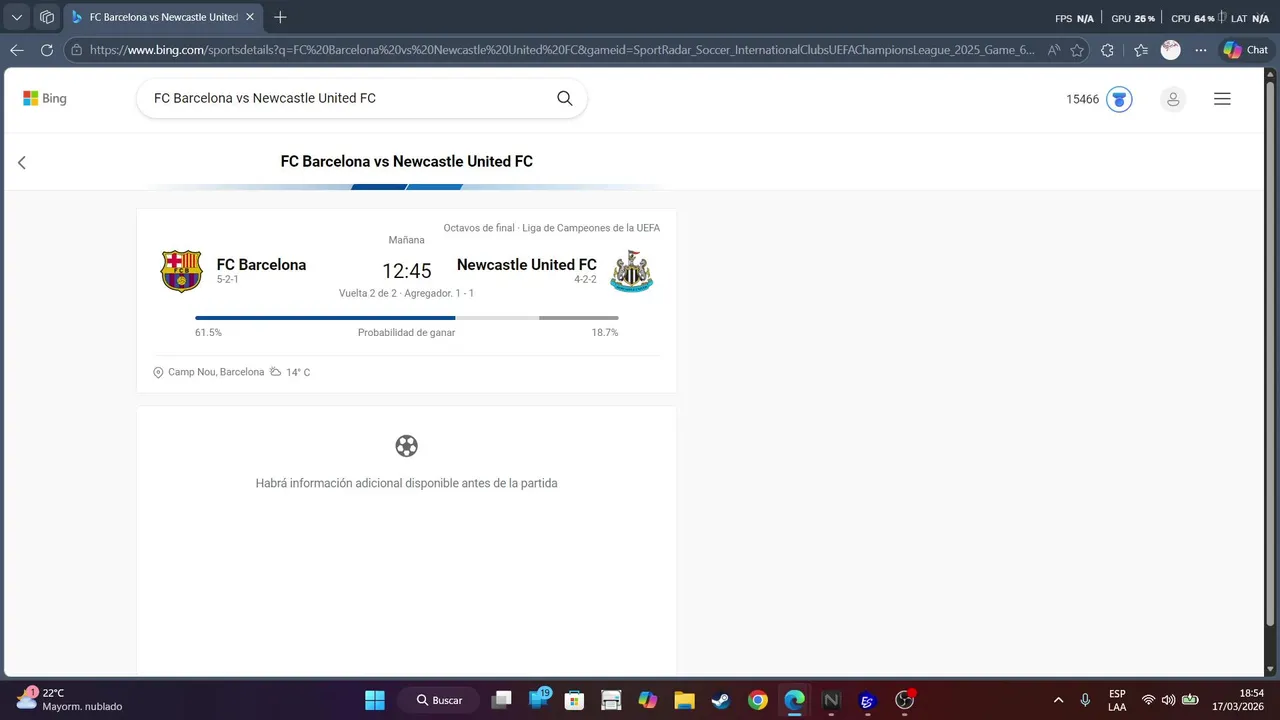
Task: Click the 18.7% win probability value
Action: [x=605, y=332]
